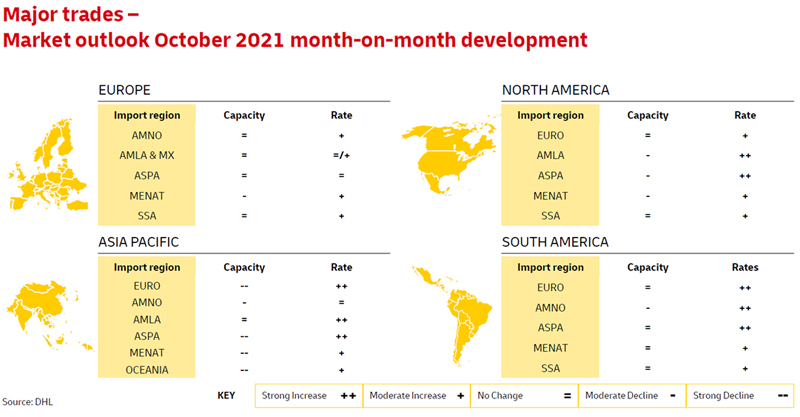Click the Moderate Increase legend box
The image size is (800, 417).
(416, 395)
